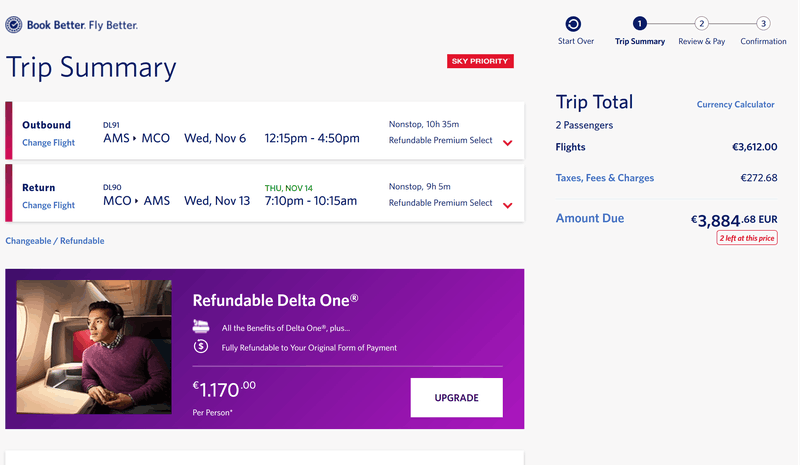
Task: Click the Start Over circular arrow icon
Action: [575, 24]
